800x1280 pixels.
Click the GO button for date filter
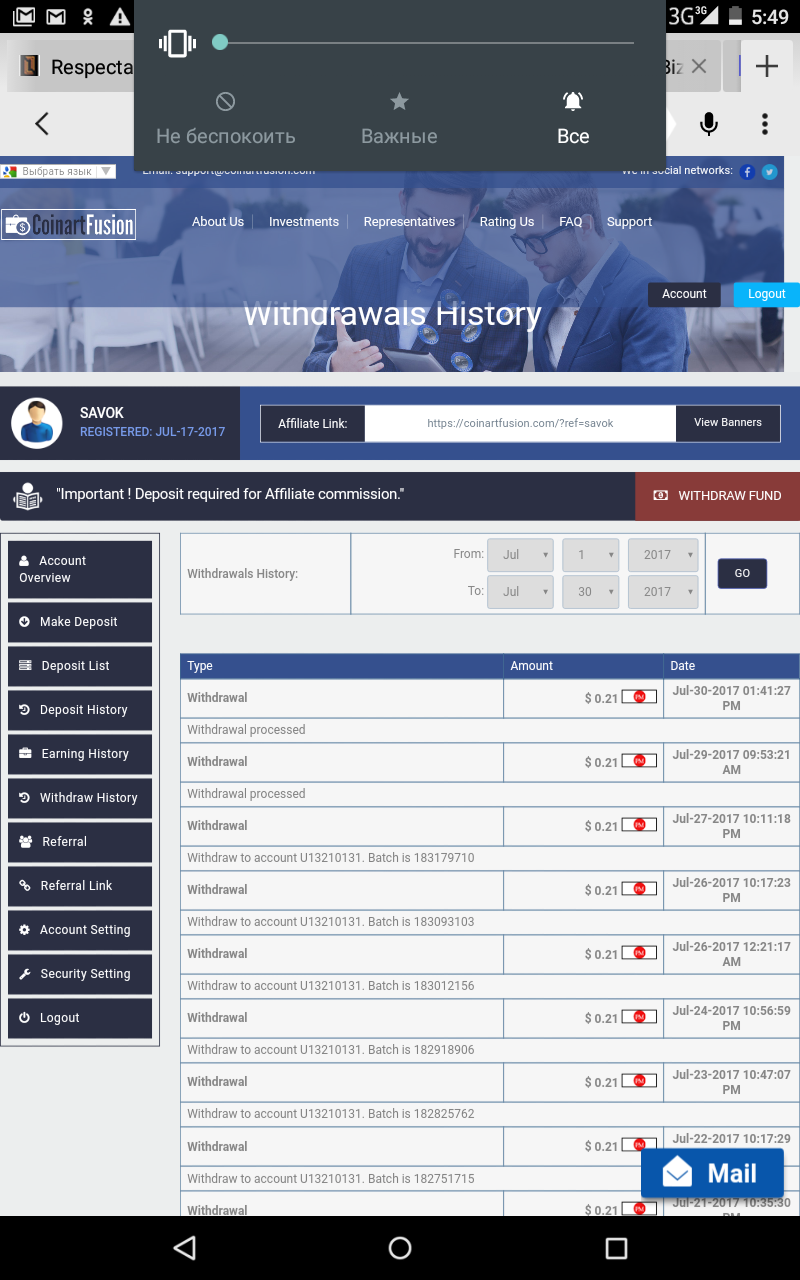tap(742, 574)
